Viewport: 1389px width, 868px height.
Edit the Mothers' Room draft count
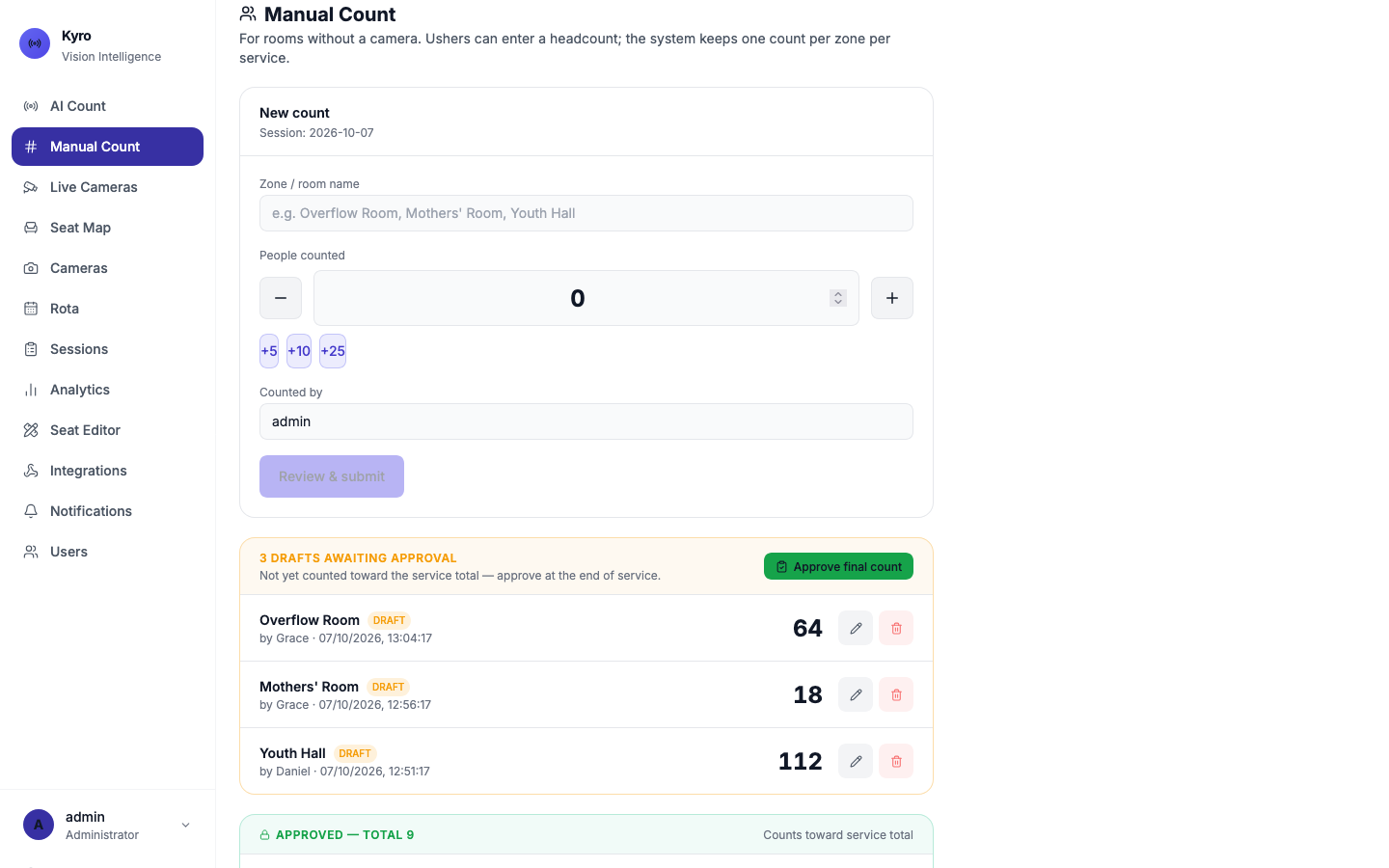(856, 694)
